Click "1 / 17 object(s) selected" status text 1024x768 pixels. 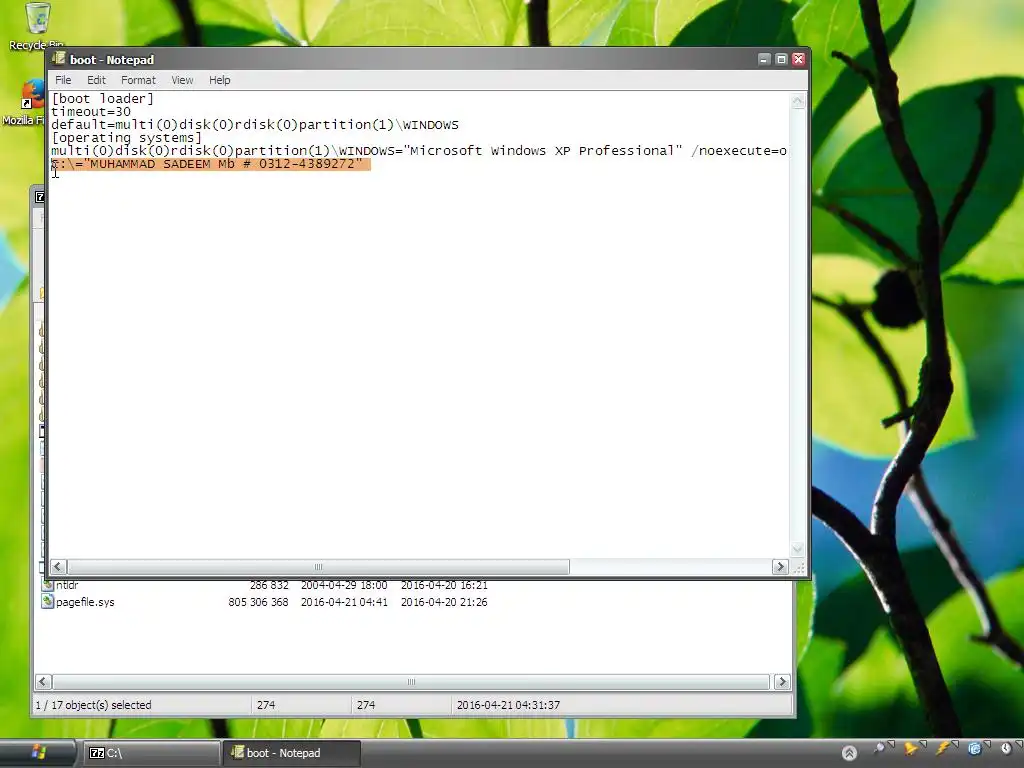point(93,705)
